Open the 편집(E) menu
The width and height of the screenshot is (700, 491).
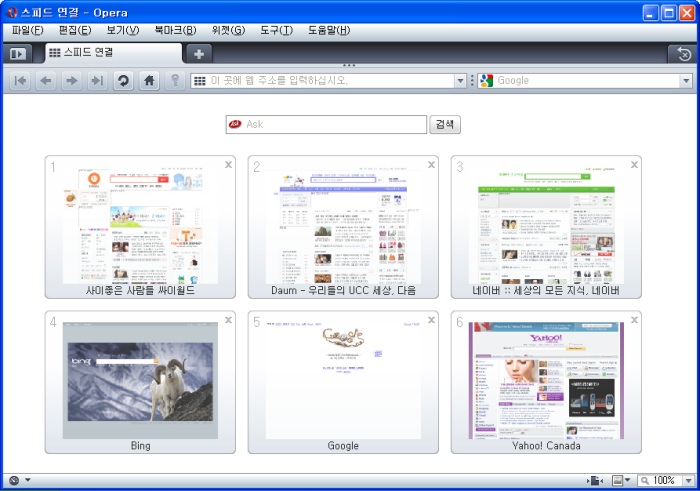75,30
